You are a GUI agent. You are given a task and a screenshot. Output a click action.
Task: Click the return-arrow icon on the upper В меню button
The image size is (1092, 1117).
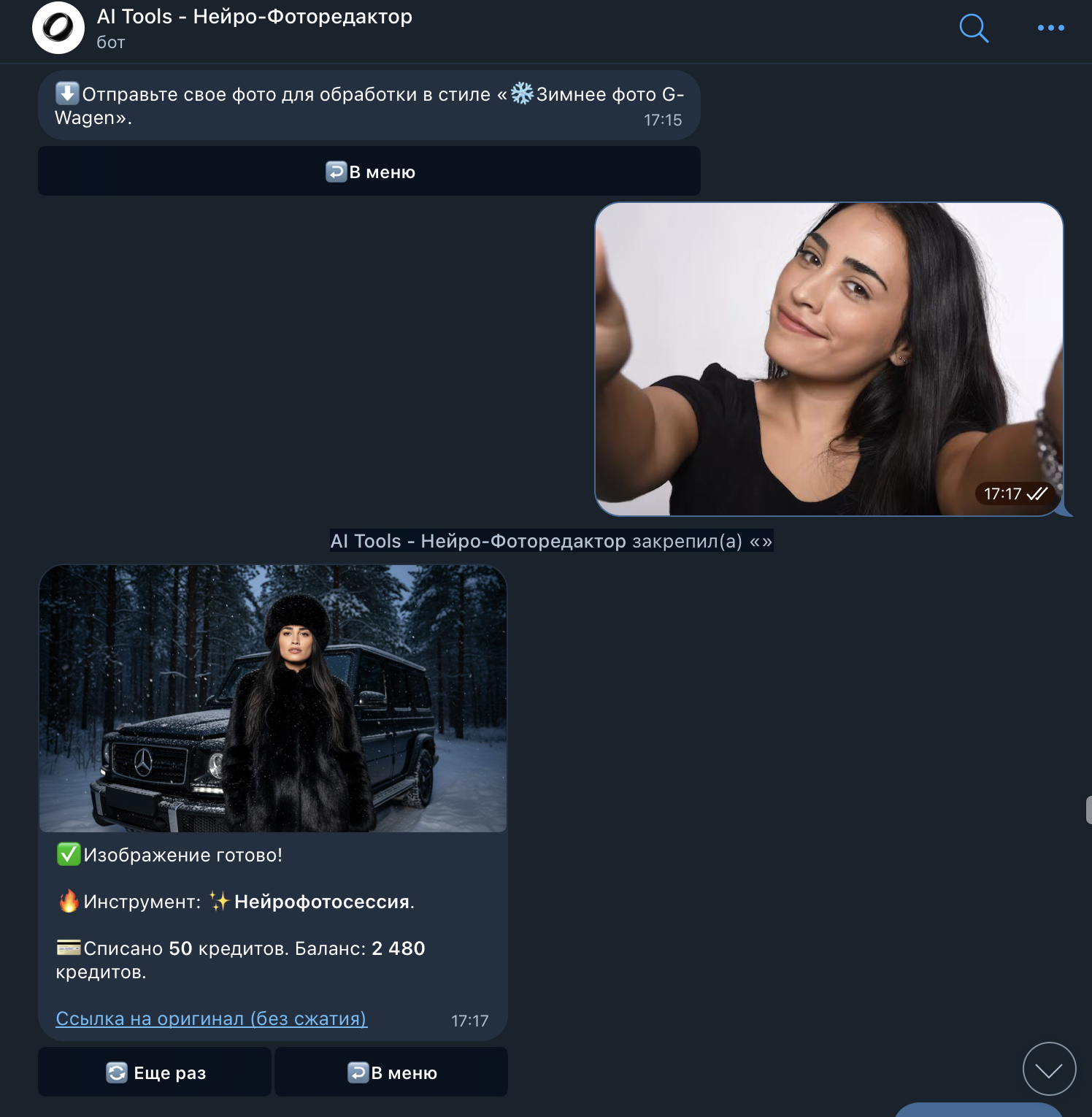[x=336, y=172]
